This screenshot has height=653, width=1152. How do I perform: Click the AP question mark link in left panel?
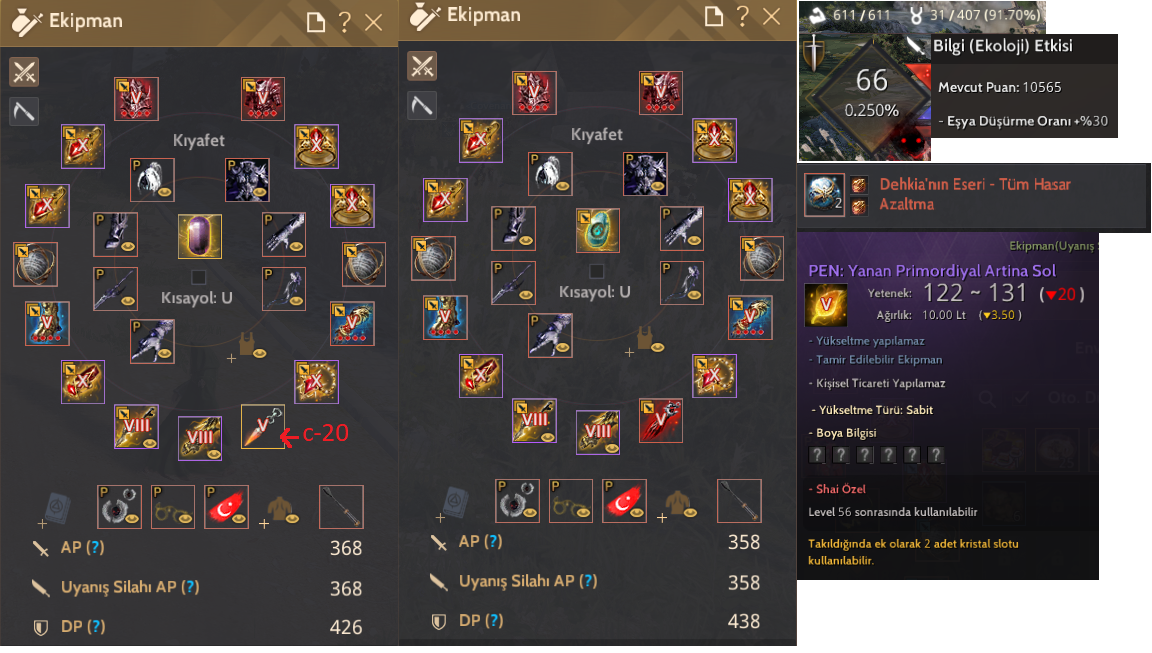point(96,547)
